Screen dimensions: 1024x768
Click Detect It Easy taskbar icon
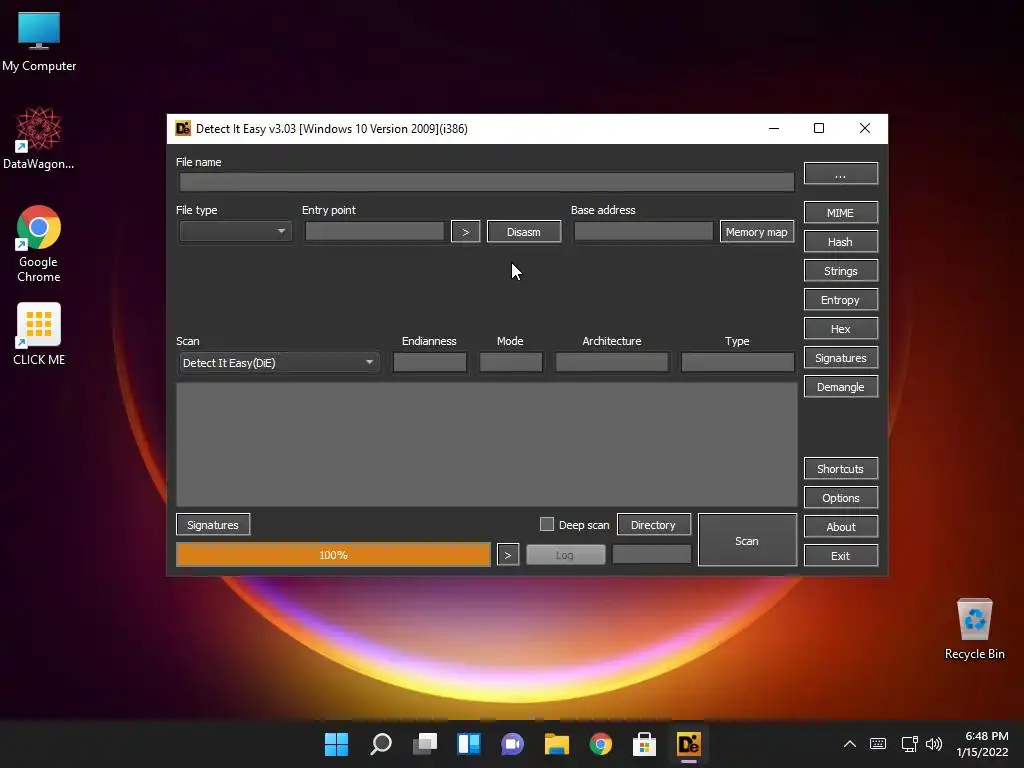click(x=689, y=744)
